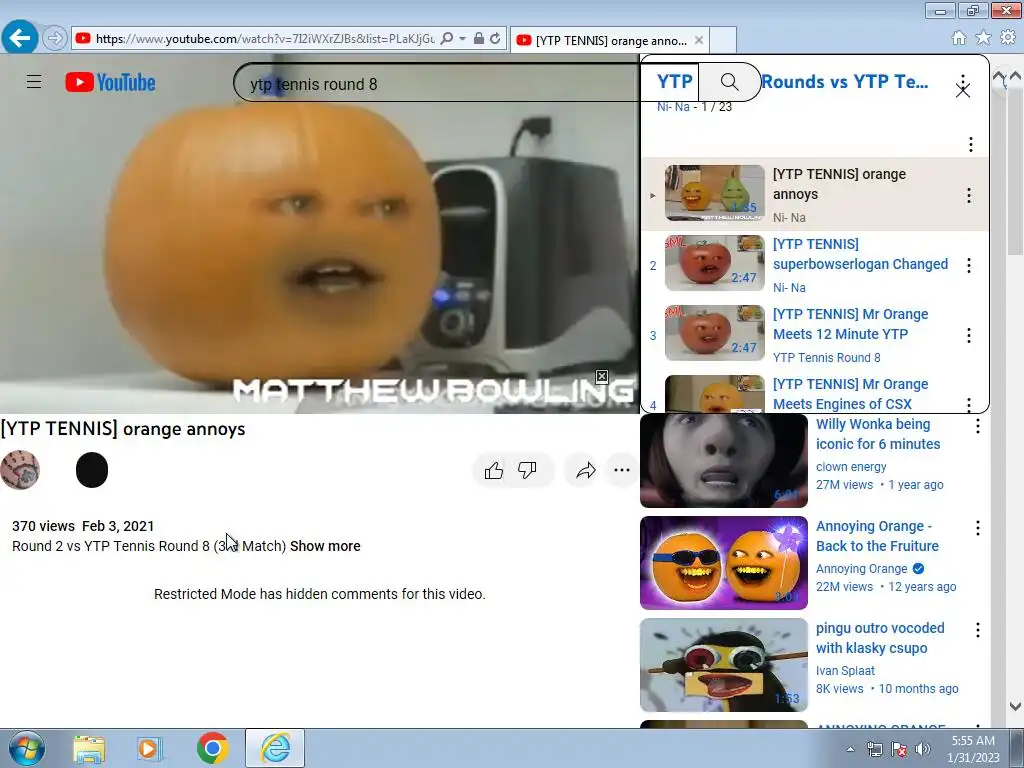Click Ivan Splaat channel name
This screenshot has height=768, width=1024.
click(x=845, y=671)
